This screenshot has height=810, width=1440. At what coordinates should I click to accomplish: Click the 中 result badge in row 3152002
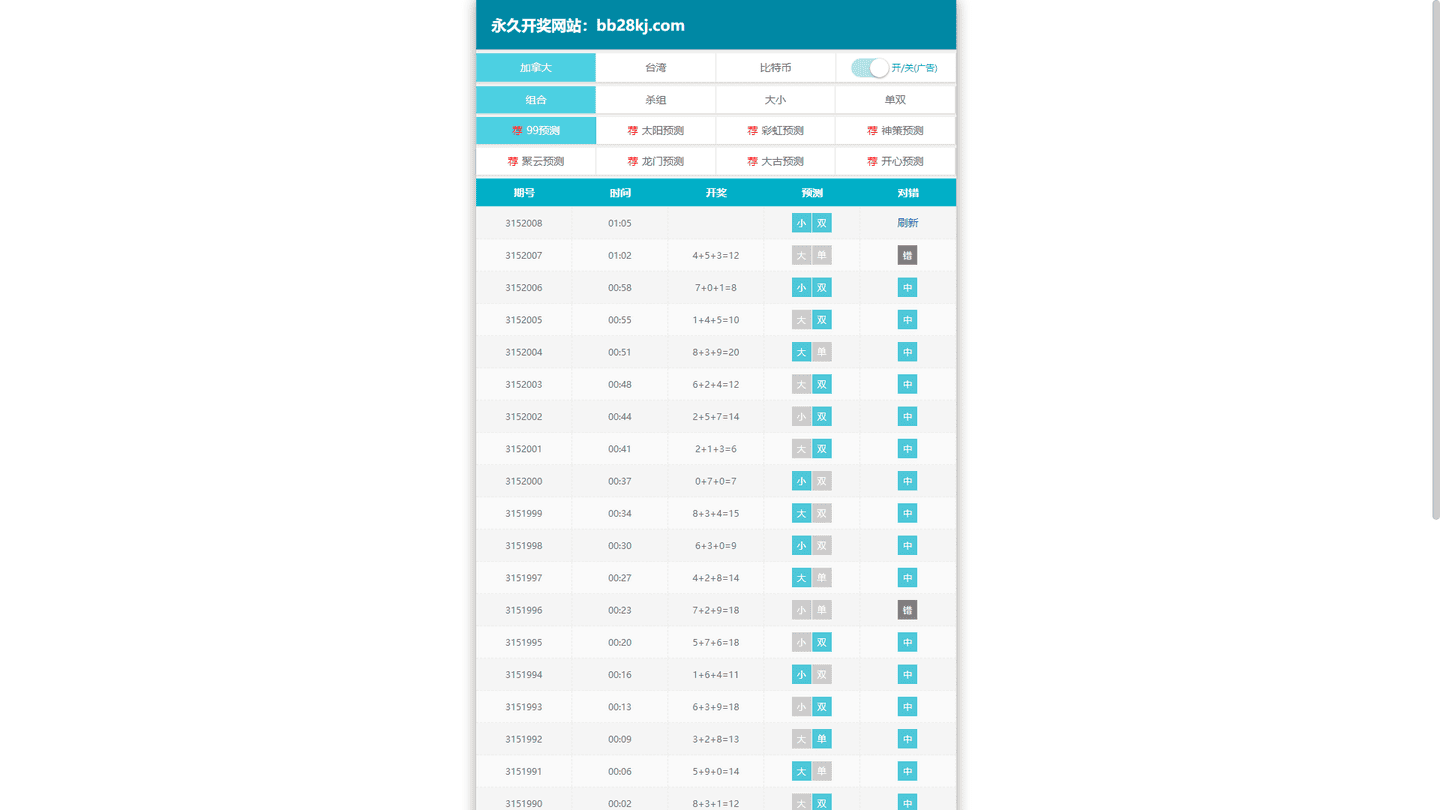click(x=908, y=417)
